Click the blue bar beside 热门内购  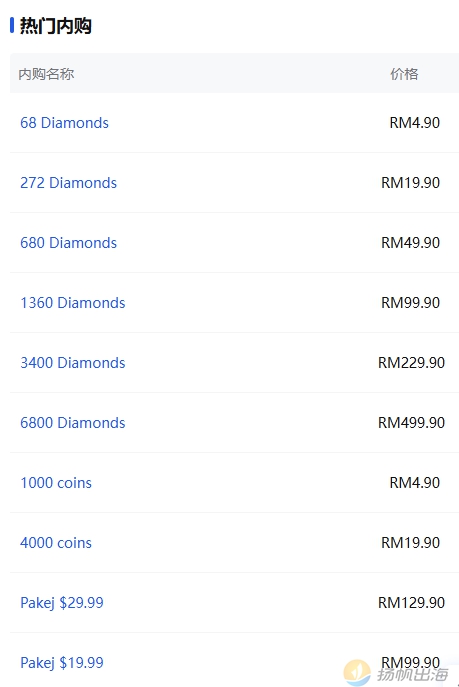pyautogui.click(x=12, y=25)
